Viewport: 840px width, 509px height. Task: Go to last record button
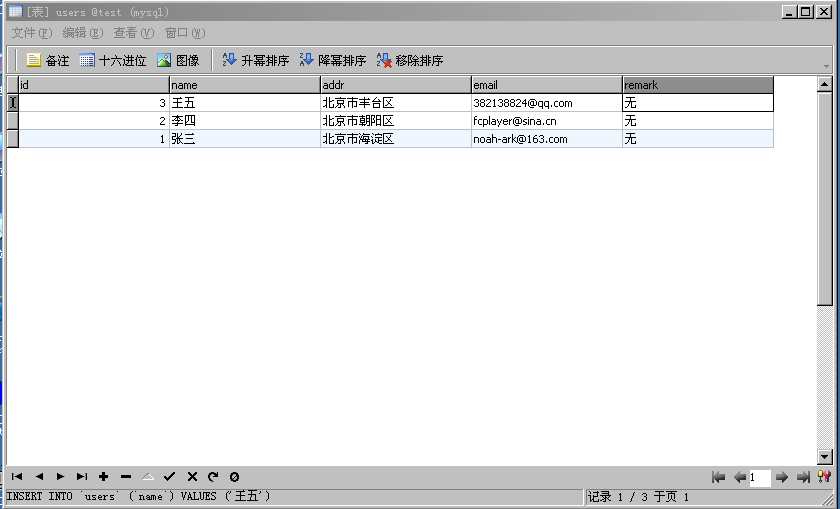pyautogui.click(x=82, y=476)
